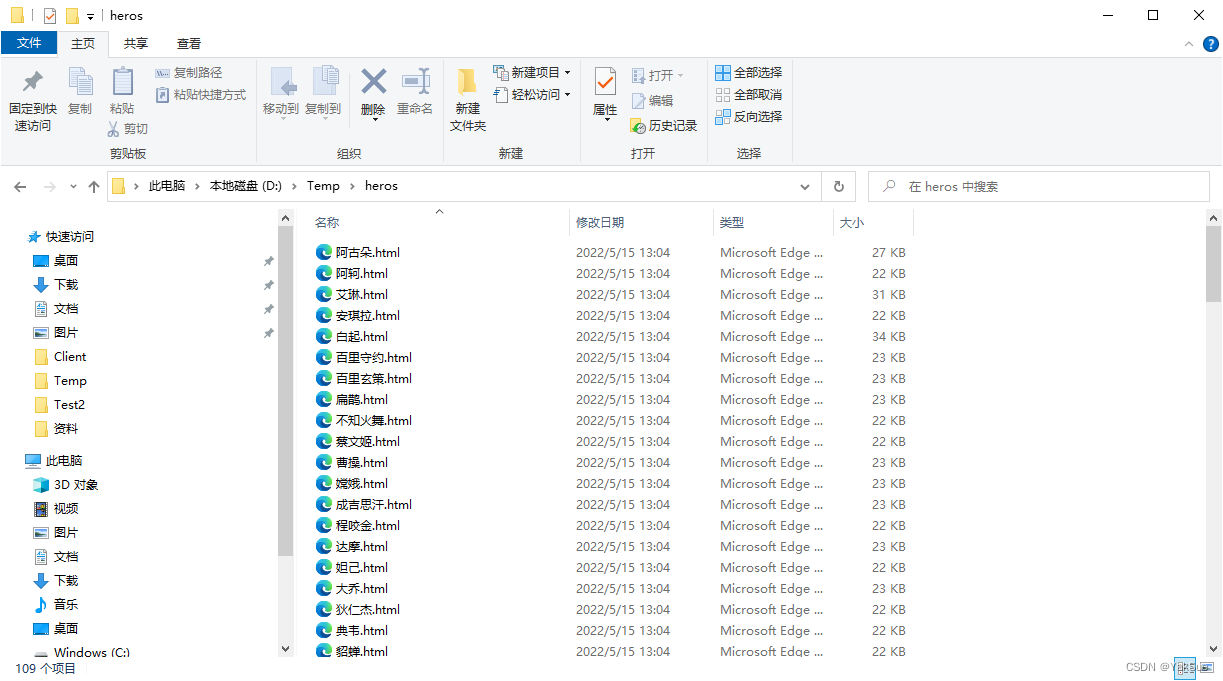Click History (历史记录) icon
This screenshot has width=1223, height=681.
638,126
